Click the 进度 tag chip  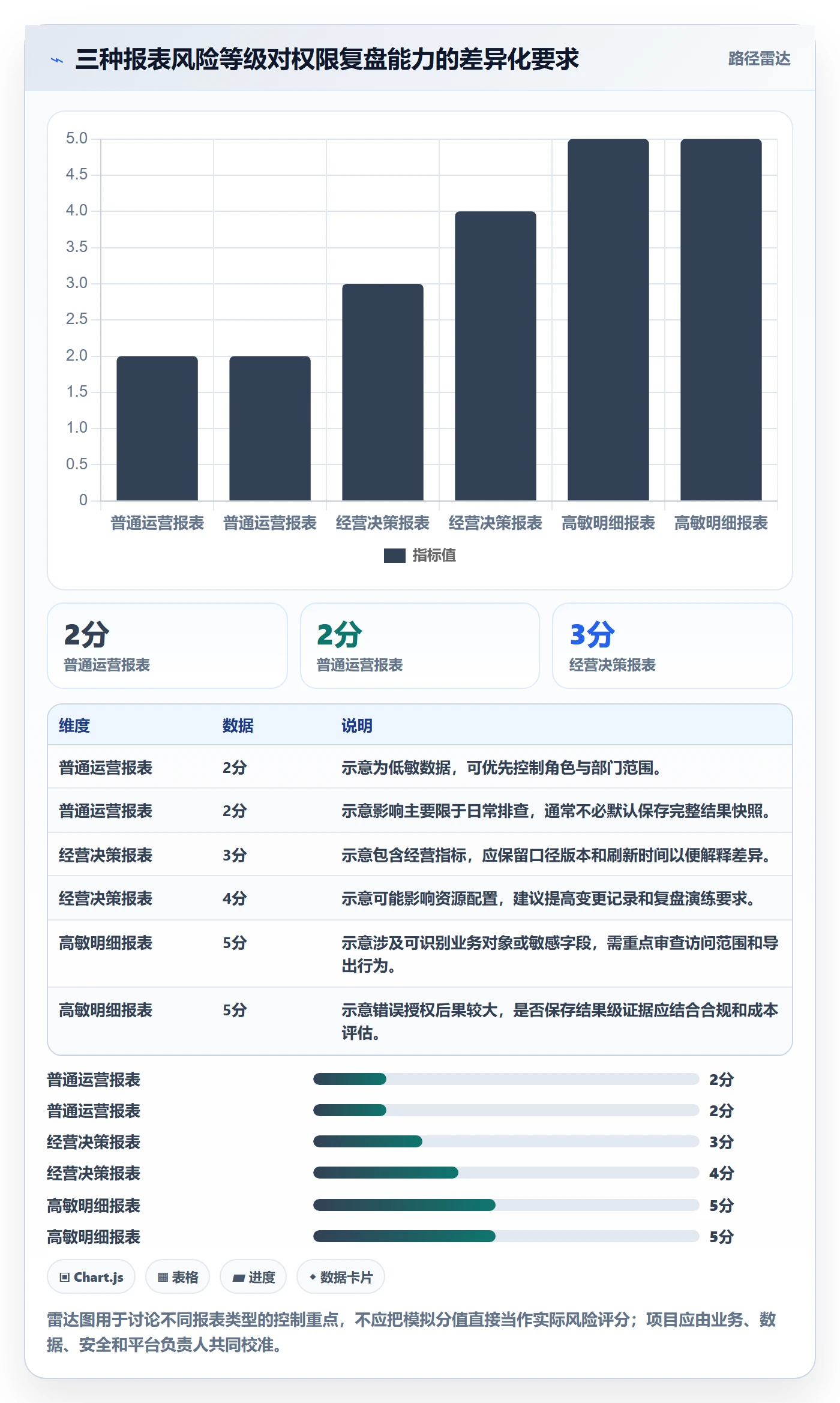tap(253, 1277)
